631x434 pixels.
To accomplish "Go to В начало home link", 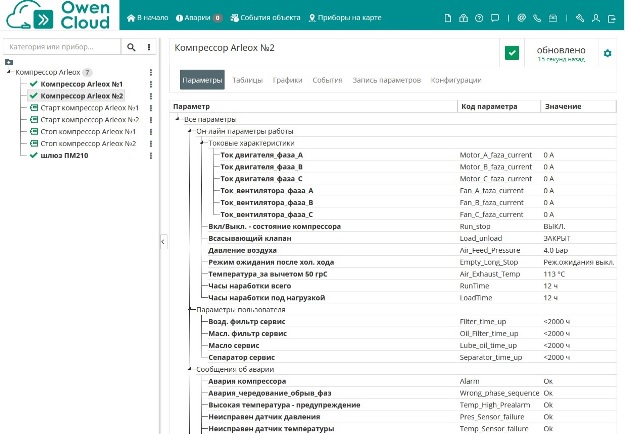I will 147,18.
